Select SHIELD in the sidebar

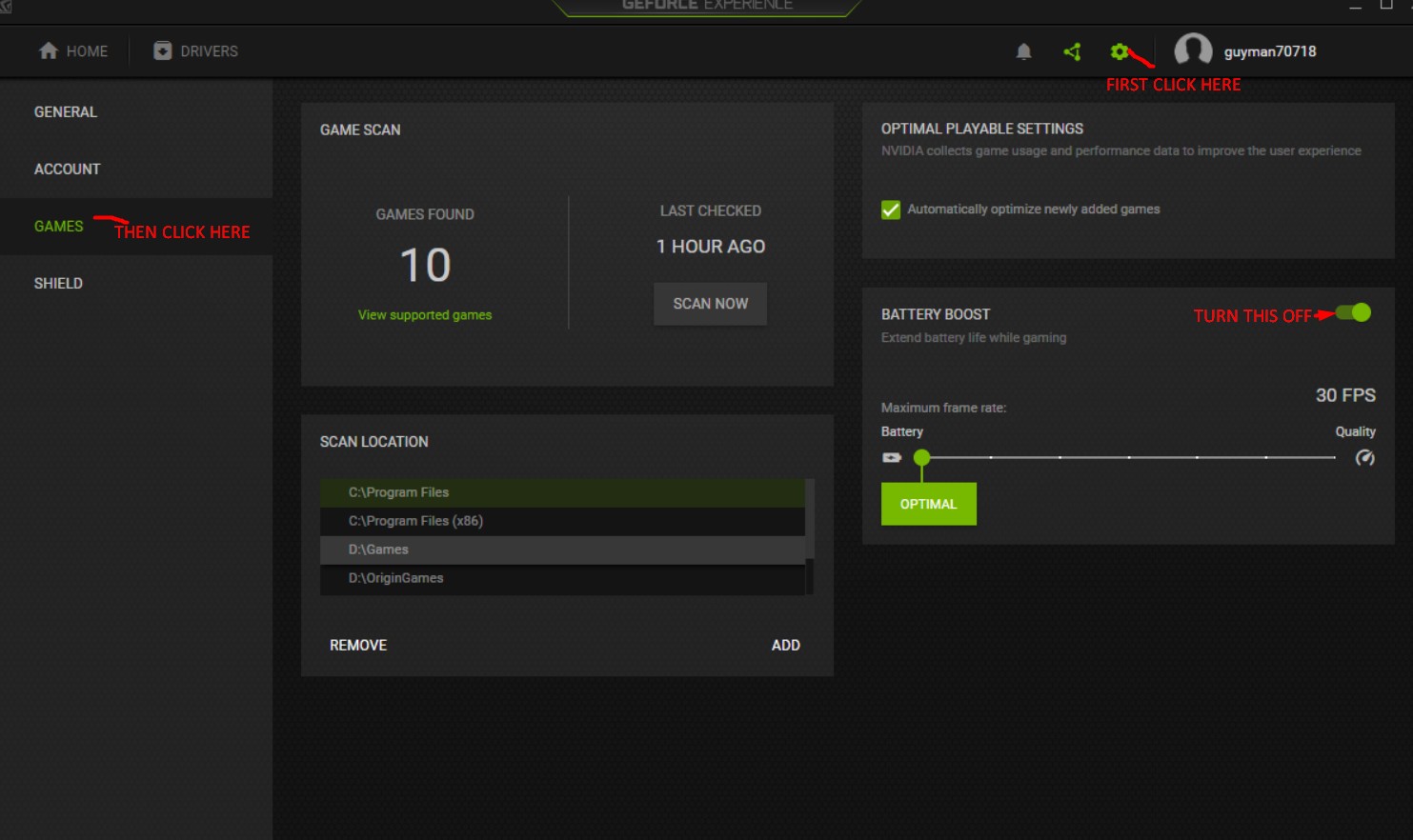tap(58, 284)
